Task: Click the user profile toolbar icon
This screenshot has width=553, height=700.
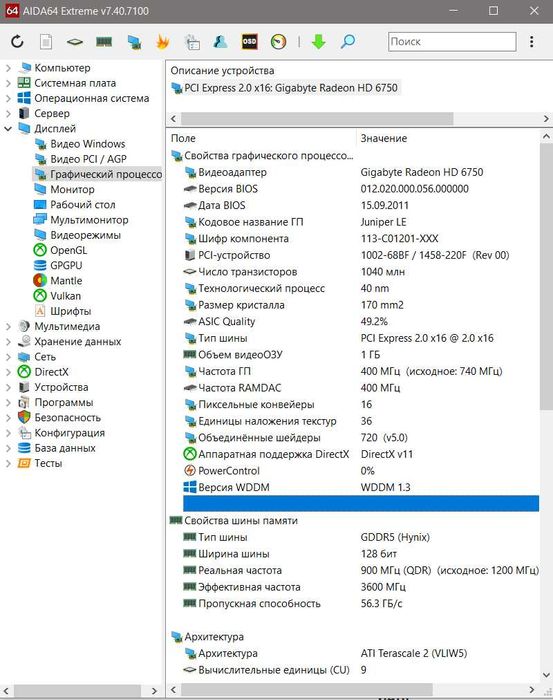Action: 220,42
